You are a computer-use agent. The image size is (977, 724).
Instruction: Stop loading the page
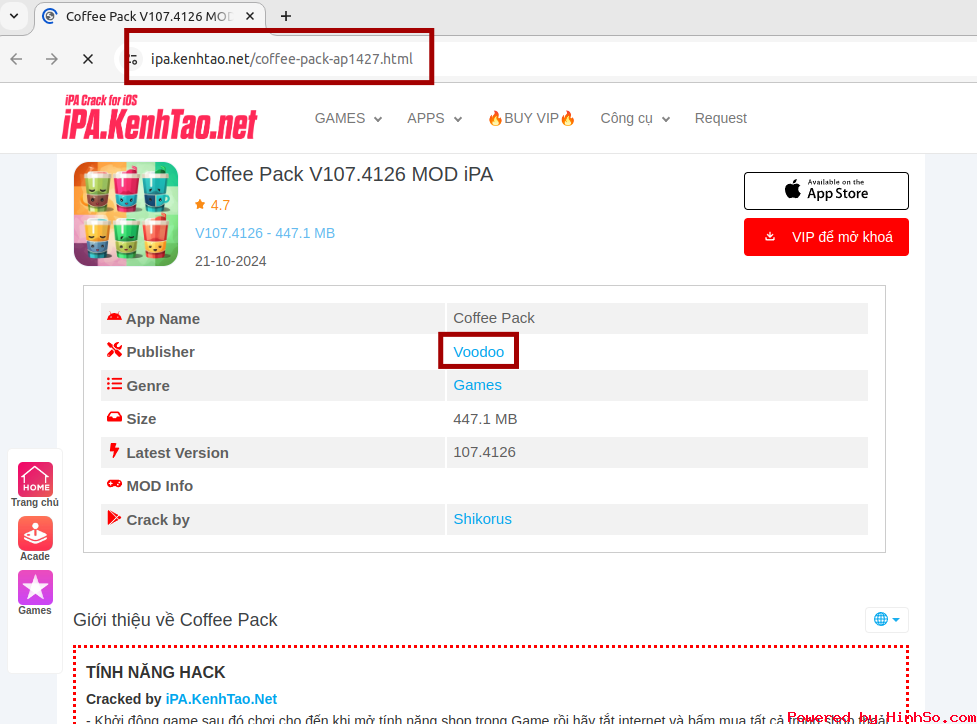click(x=88, y=59)
